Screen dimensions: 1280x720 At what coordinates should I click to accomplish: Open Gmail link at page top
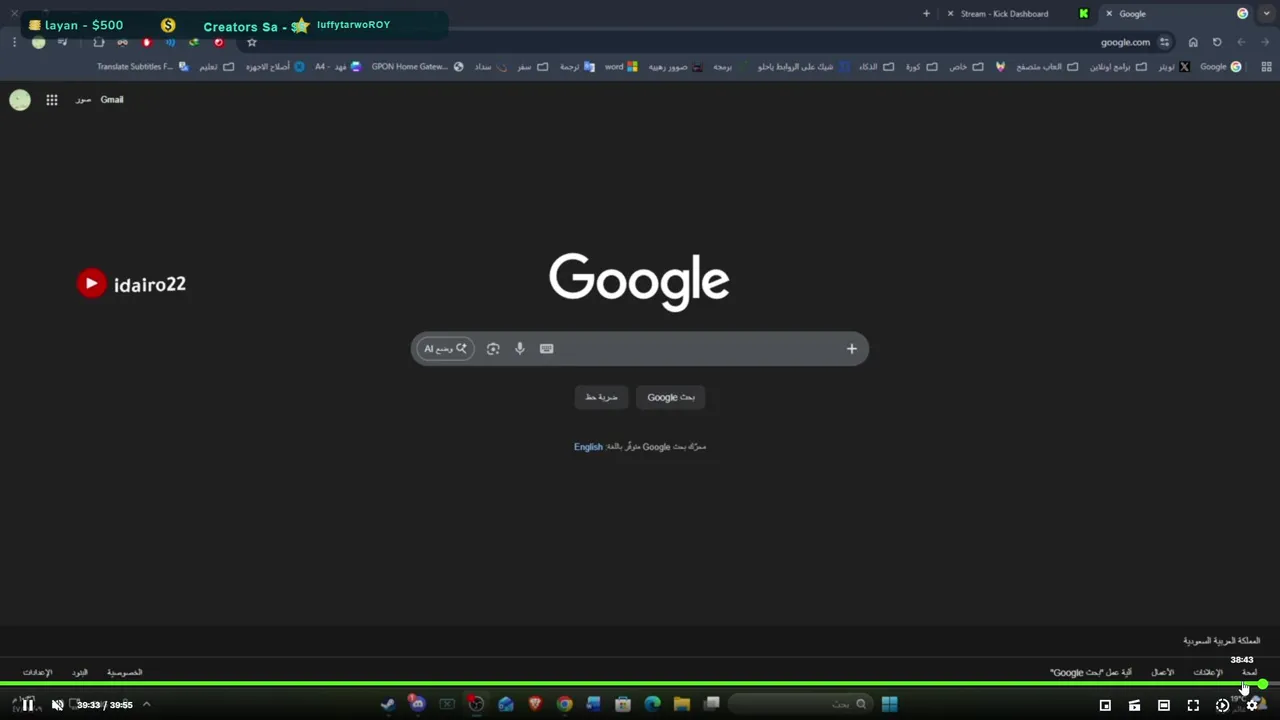pyautogui.click(x=112, y=100)
